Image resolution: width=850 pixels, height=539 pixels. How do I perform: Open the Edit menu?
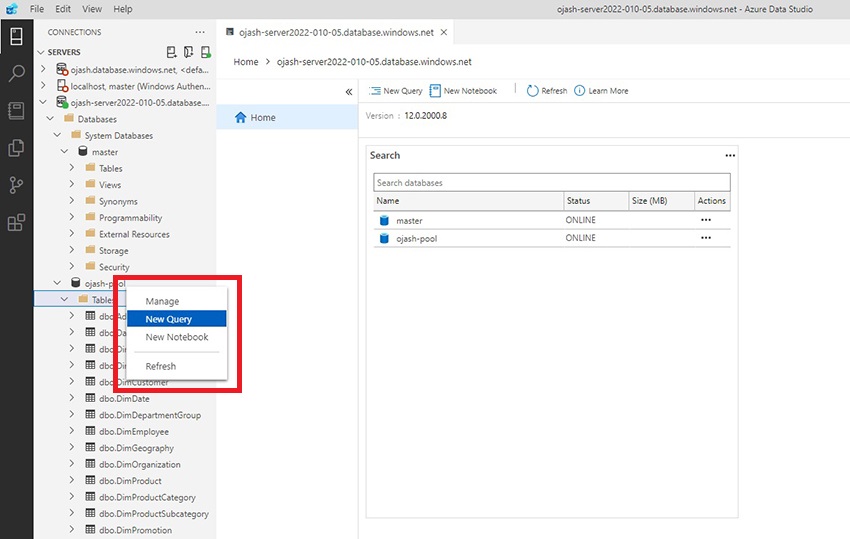coord(63,9)
